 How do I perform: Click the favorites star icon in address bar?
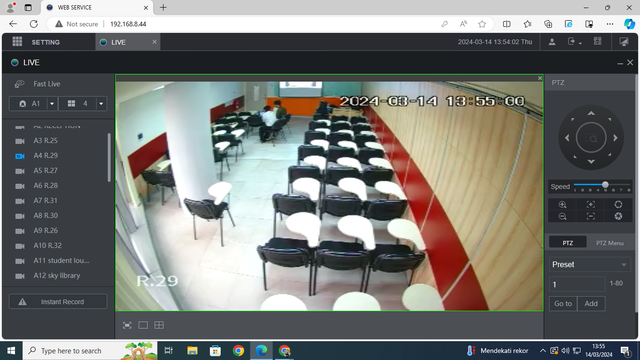coord(482,24)
